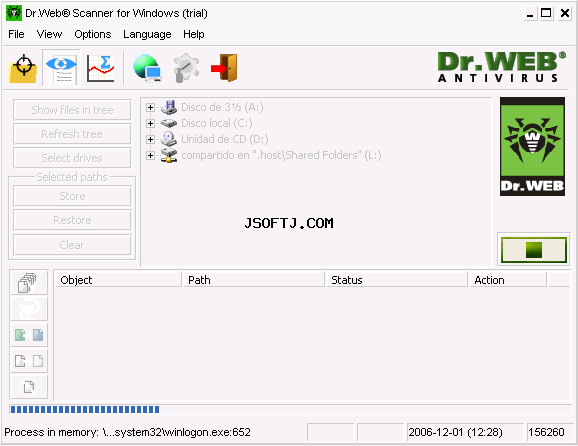Expand the compartido en Shared Folders (L:) node

pyautogui.click(x=150, y=155)
